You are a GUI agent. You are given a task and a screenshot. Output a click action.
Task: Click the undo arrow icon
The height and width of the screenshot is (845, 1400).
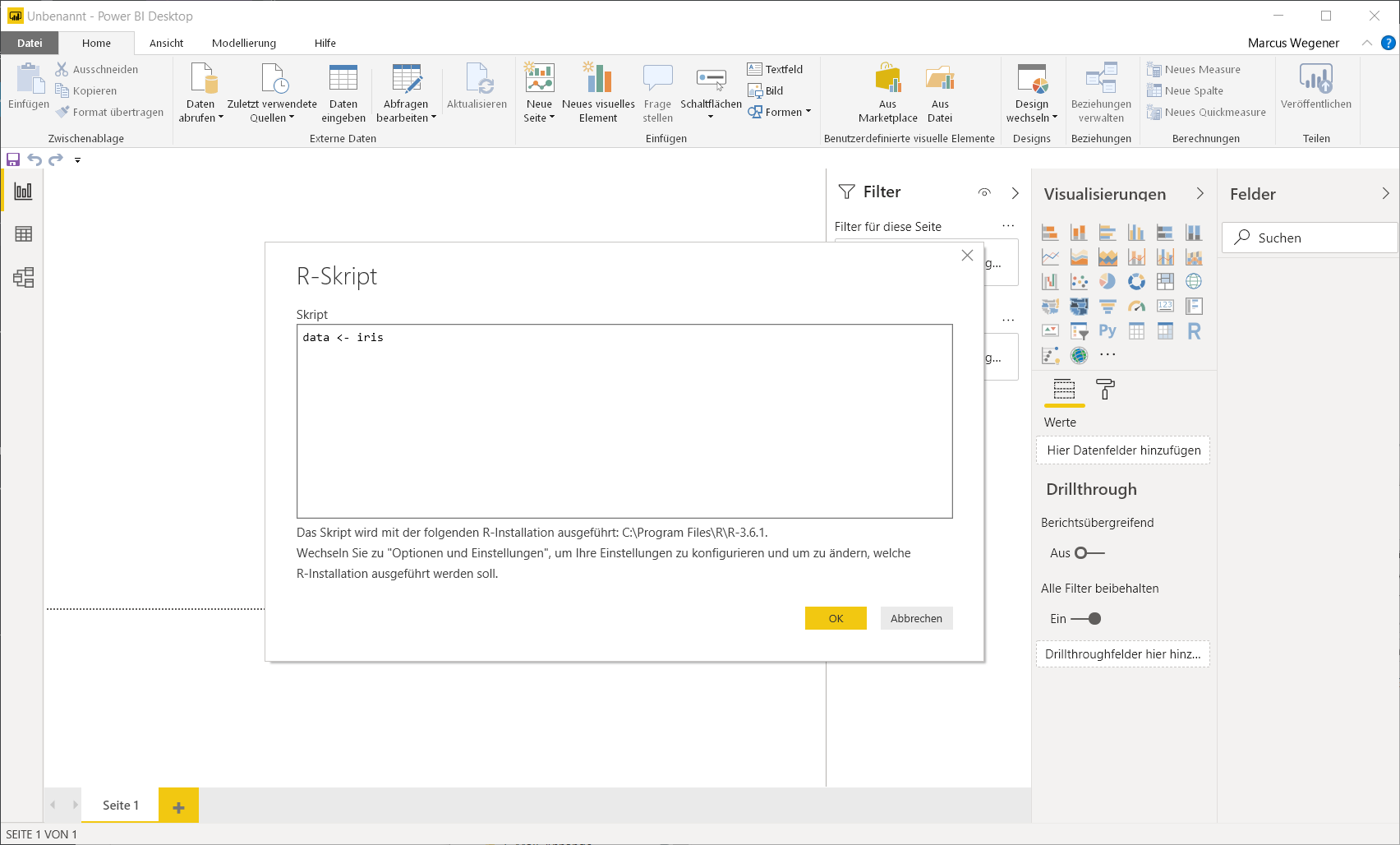tap(35, 159)
